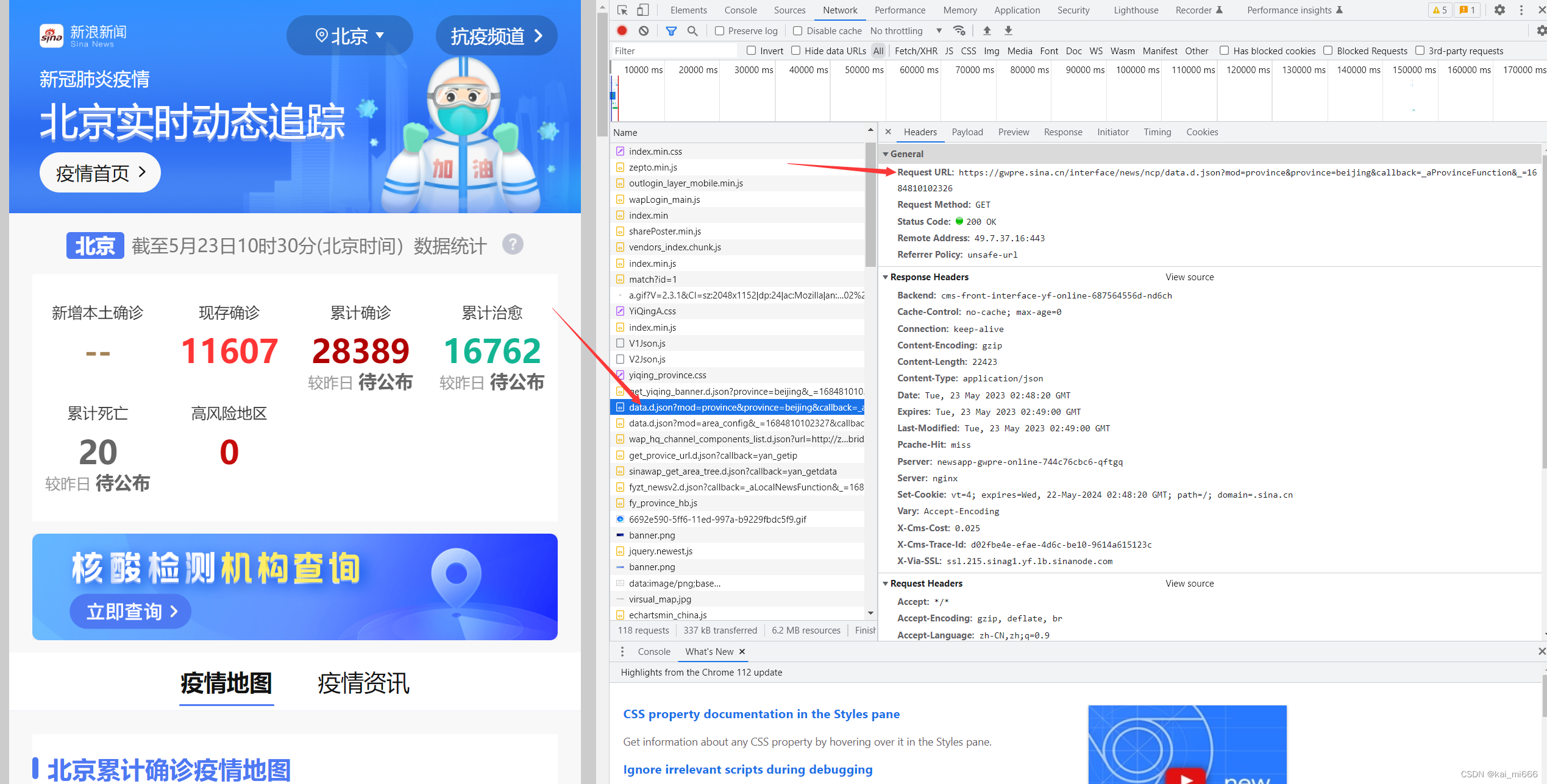Open the Response tab of the request

pyautogui.click(x=1063, y=132)
